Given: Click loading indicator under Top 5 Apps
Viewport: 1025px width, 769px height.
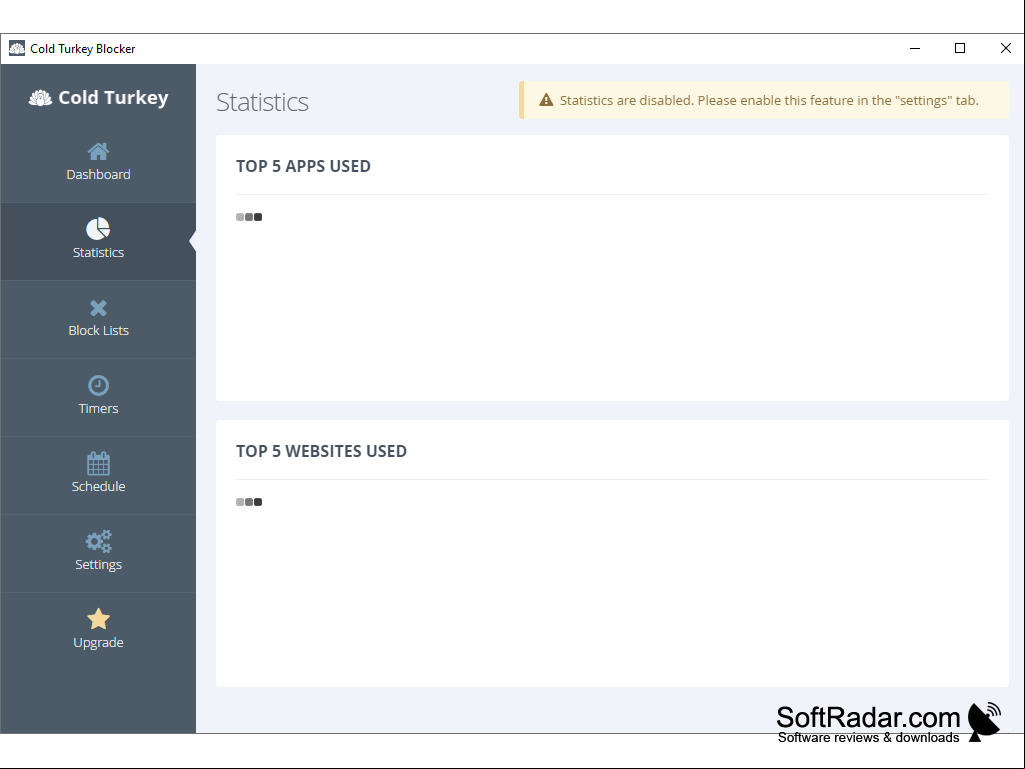Looking at the screenshot, I should coord(249,217).
